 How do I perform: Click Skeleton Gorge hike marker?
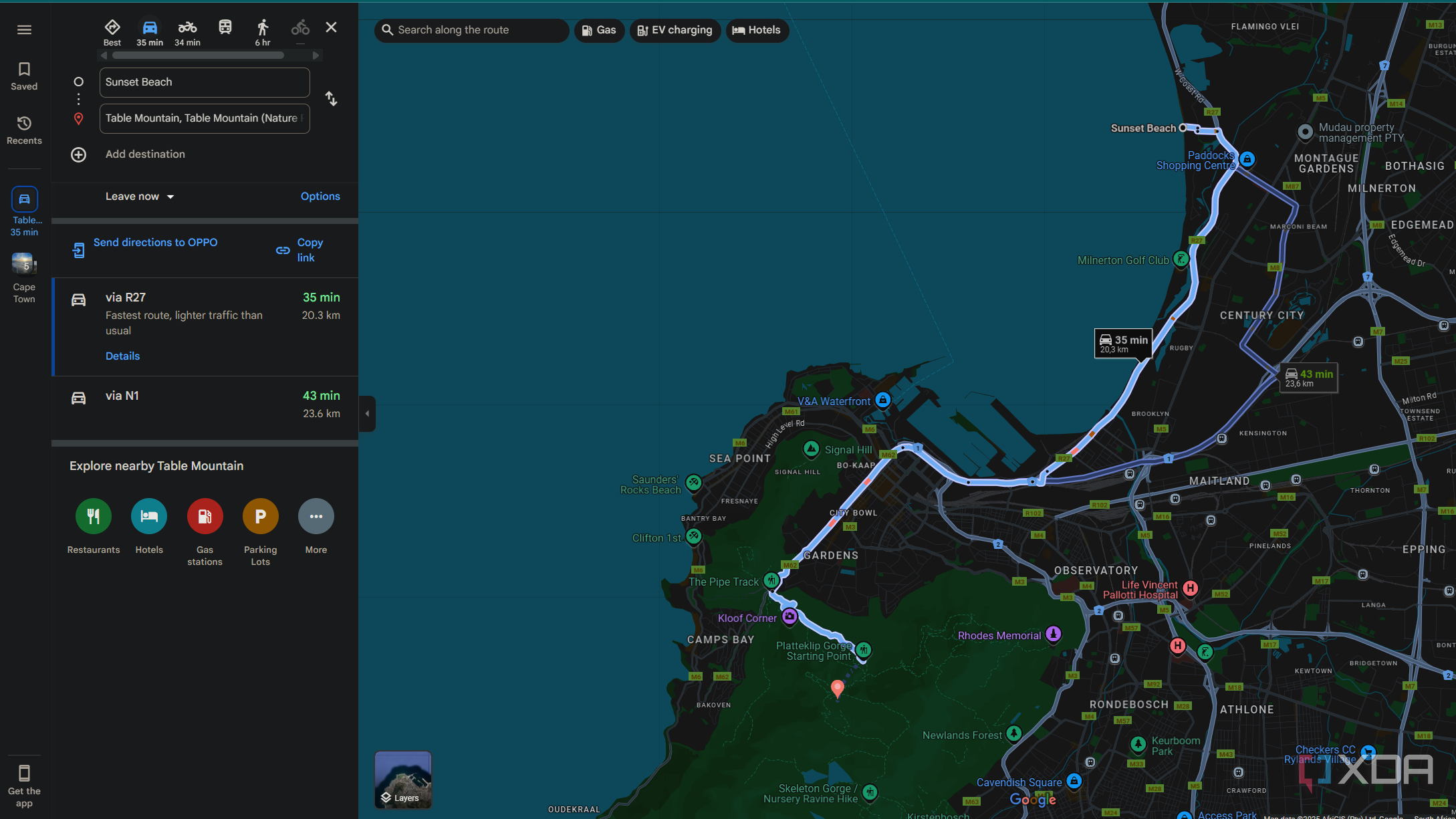point(870,792)
